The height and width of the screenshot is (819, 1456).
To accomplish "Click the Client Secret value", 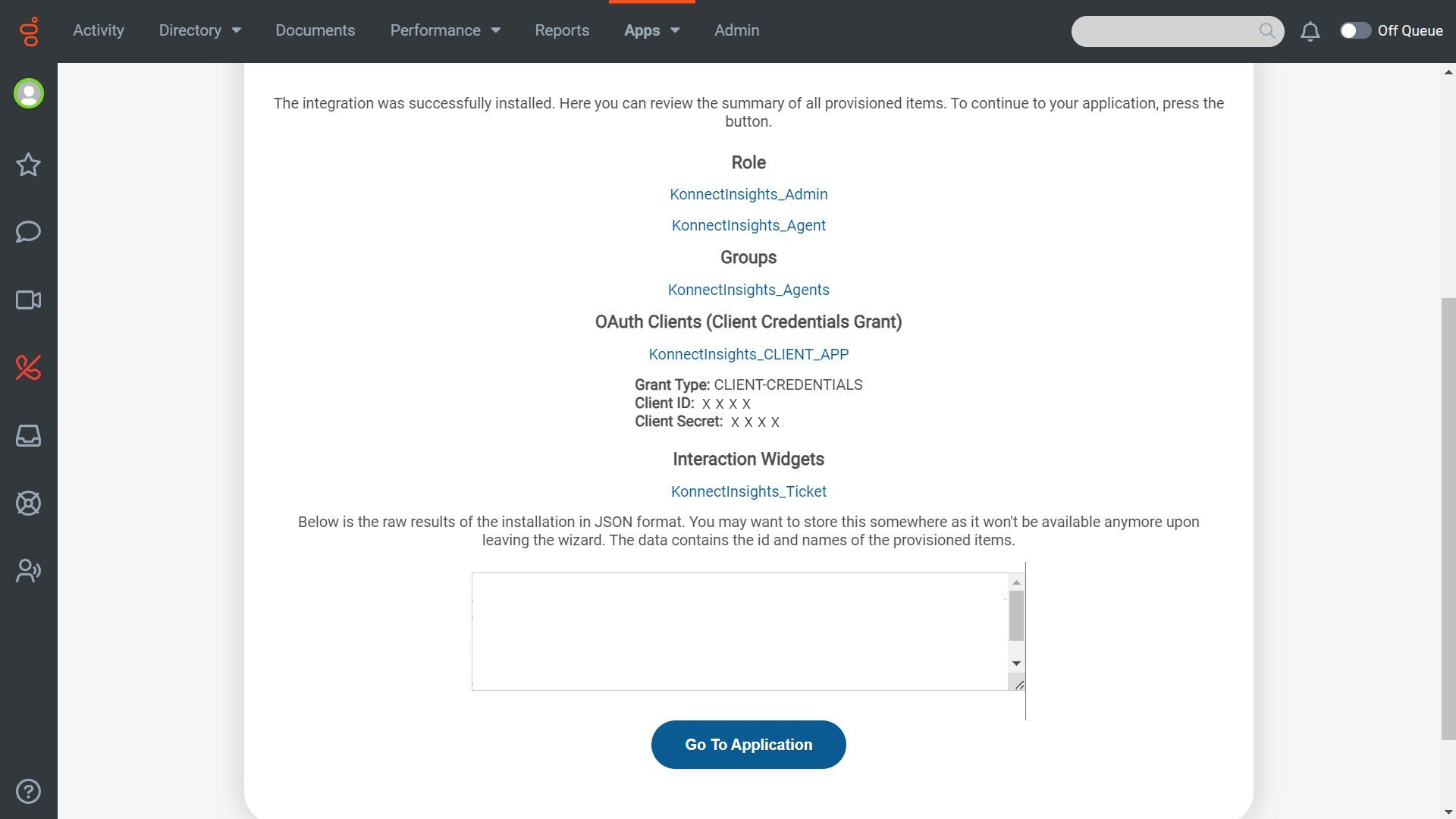I will [755, 422].
